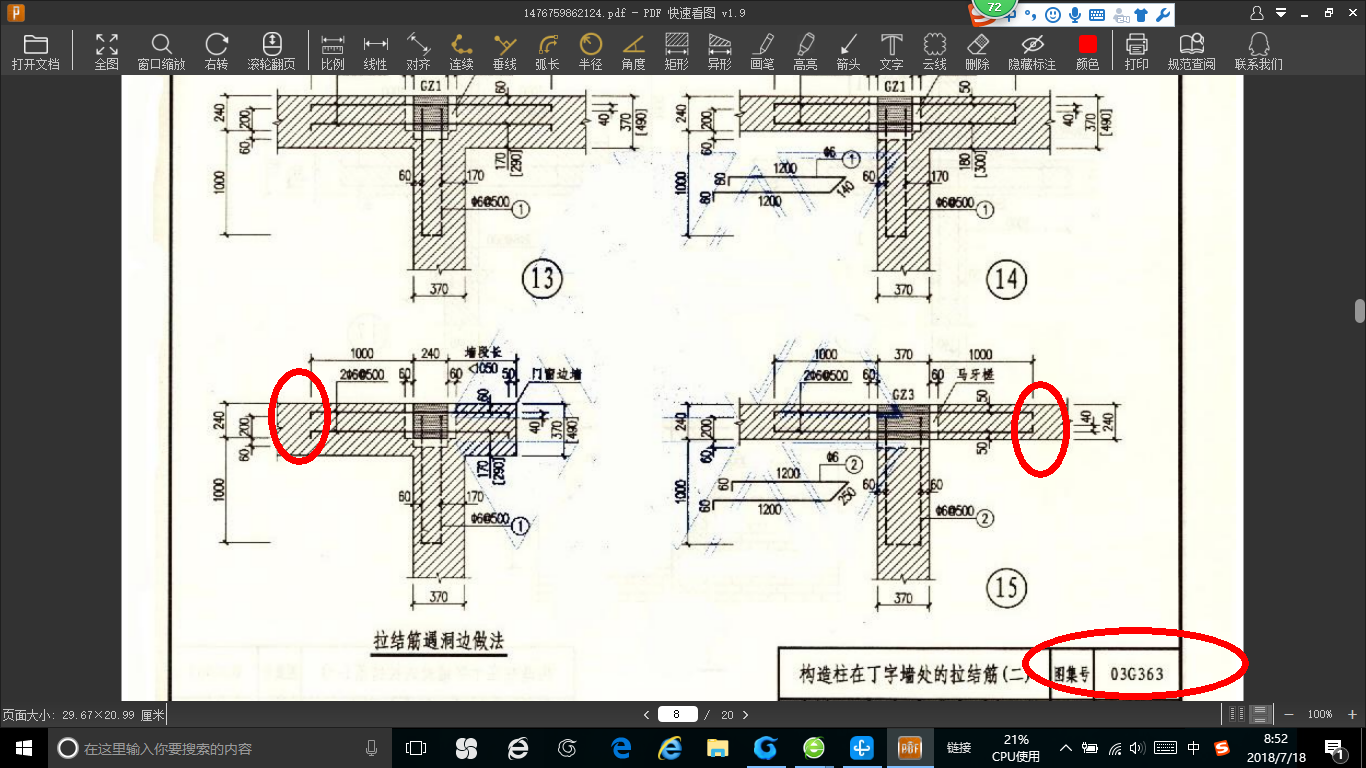Select the 比例 scale tool
This screenshot has width=1366, height=768.
(333, 51)
